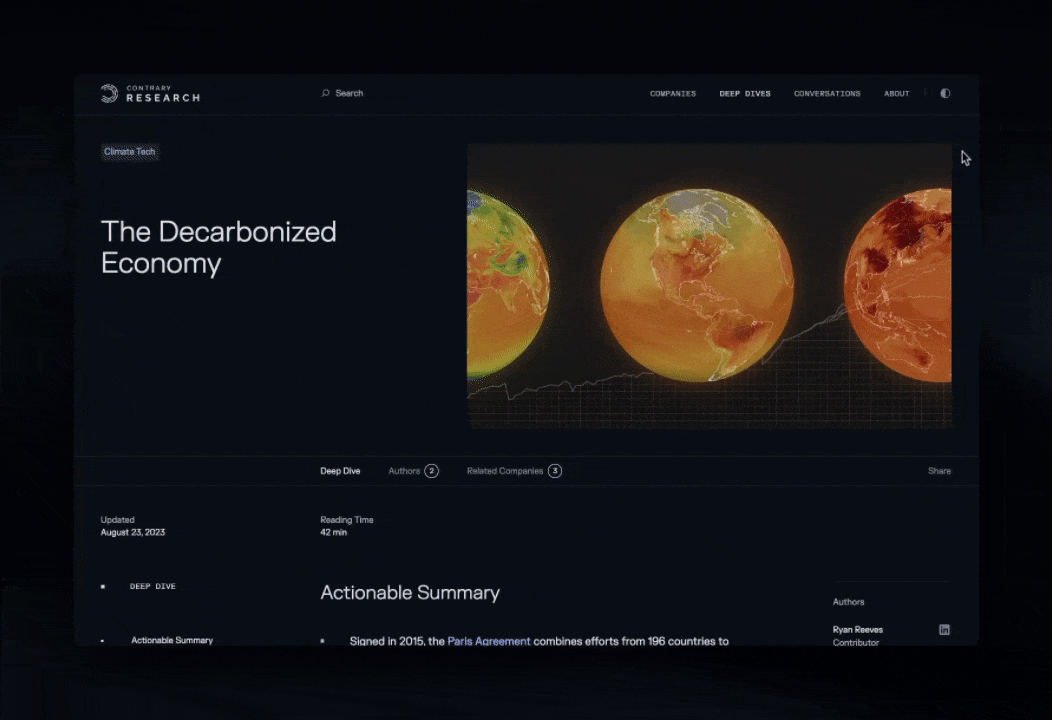
Task: Follow the Paris Agreement hyperlink
Action: point(489,641)
